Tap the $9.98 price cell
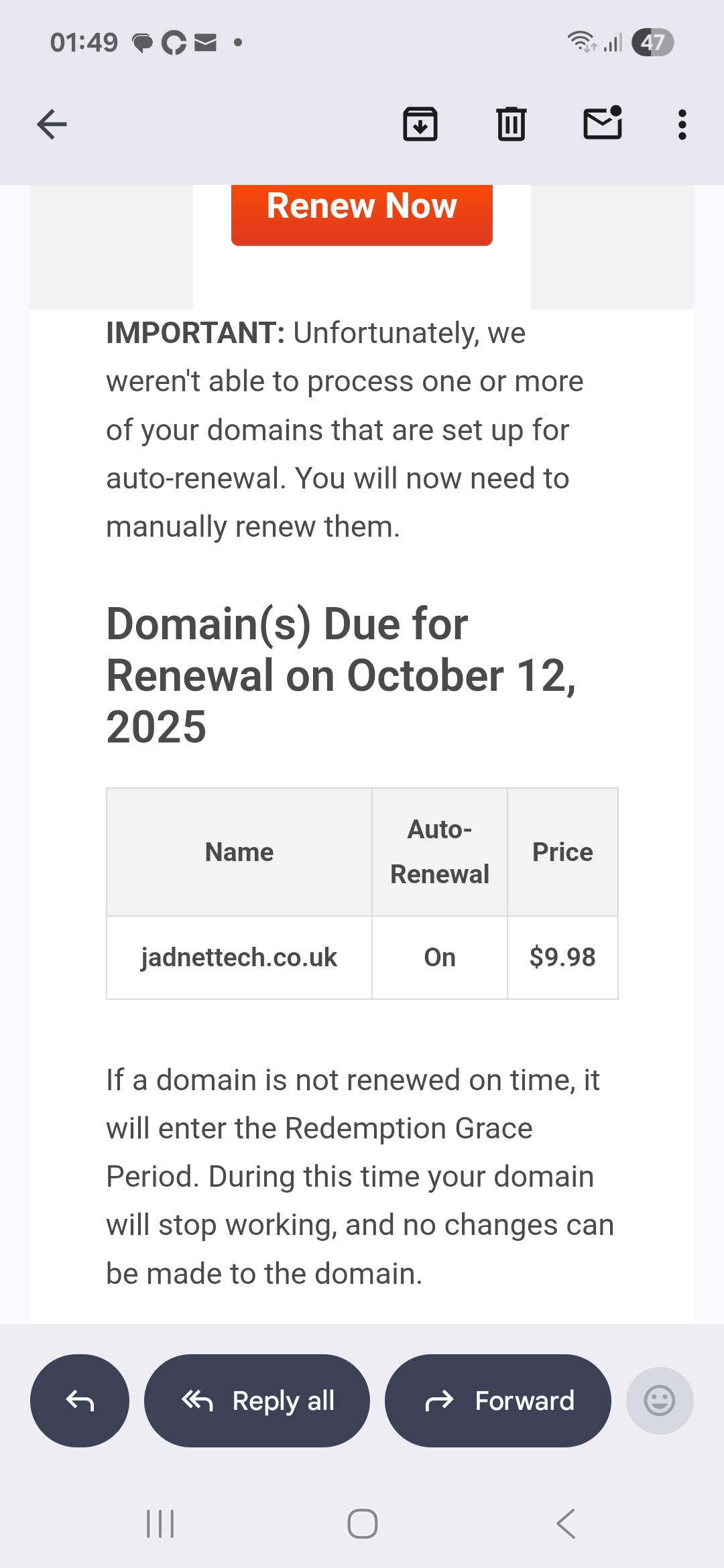Screen dimensions: 724x1568 point(562,958)
